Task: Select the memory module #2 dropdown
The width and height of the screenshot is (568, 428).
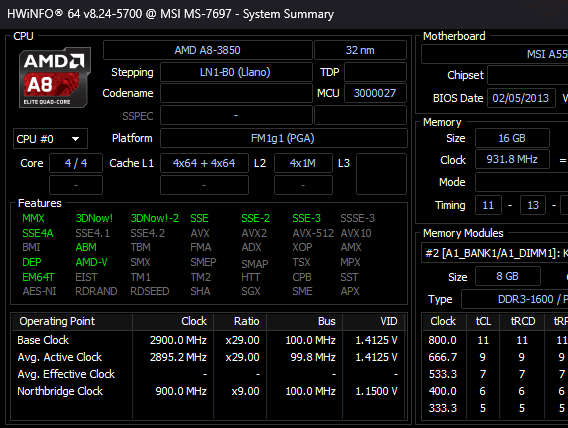Action: click(x=495, y=253)
